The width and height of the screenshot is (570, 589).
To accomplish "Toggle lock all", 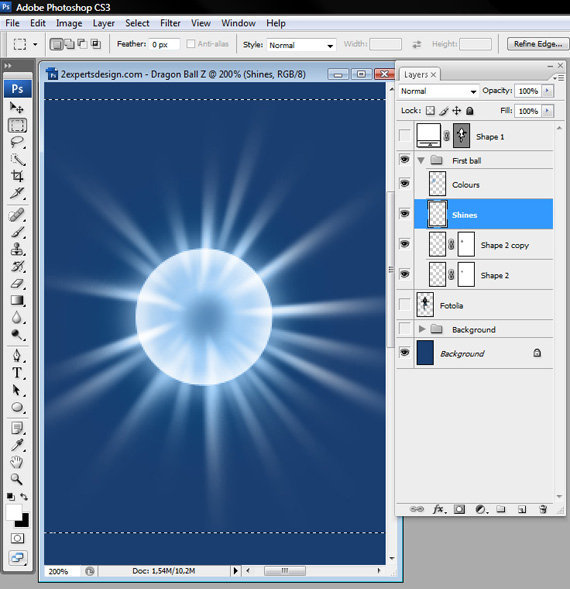I will (470, 111).
